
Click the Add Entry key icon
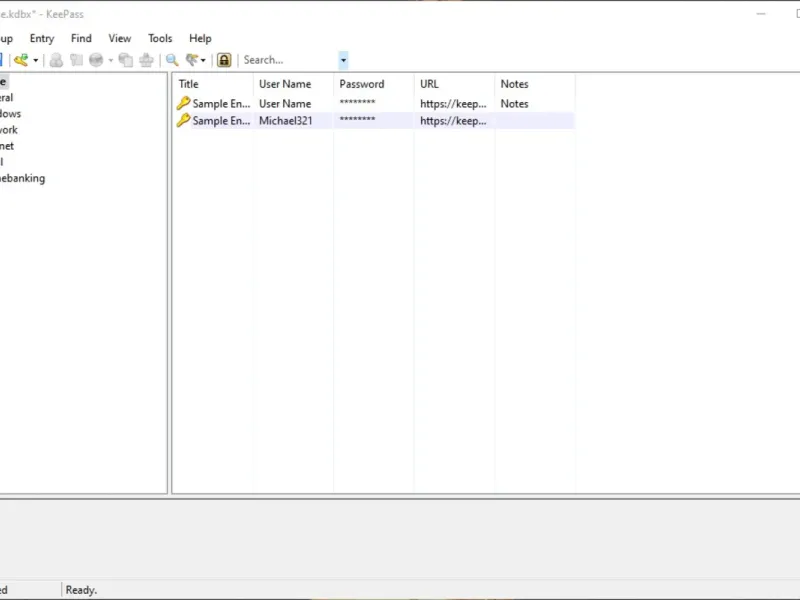pos(21,60)
